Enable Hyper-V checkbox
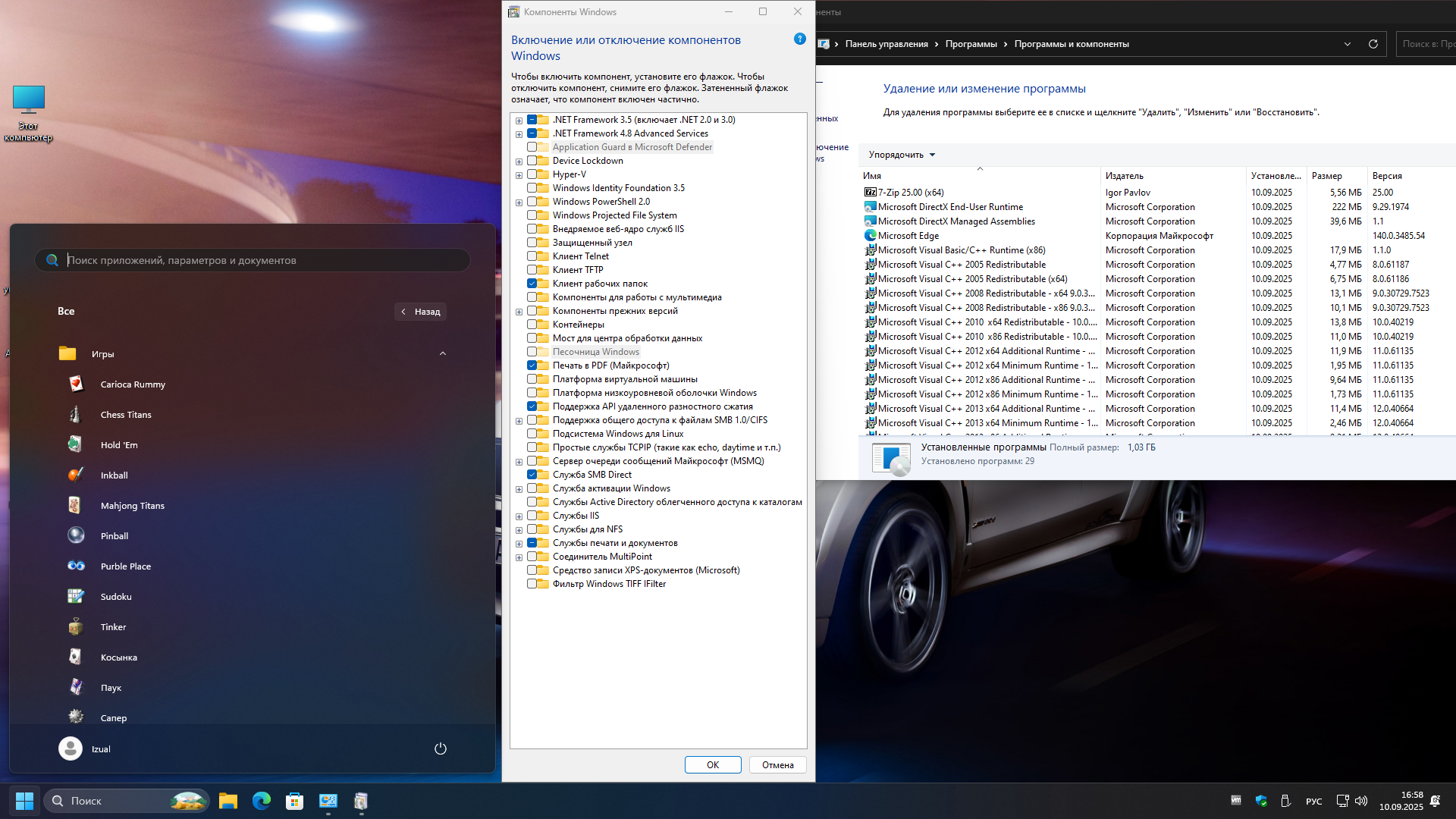Image resolution: width=1456 pixels, height=819 pixels. pos(532,174)
